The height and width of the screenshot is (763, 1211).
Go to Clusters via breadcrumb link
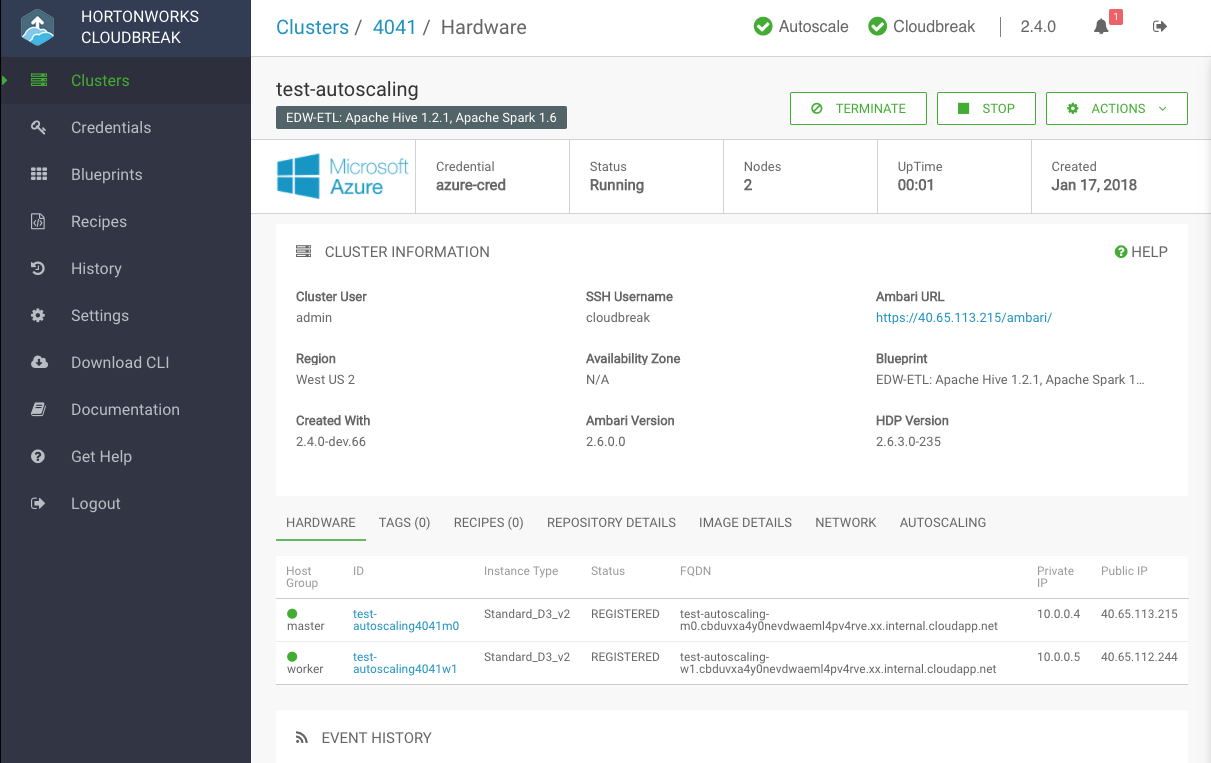coord(312,27)
